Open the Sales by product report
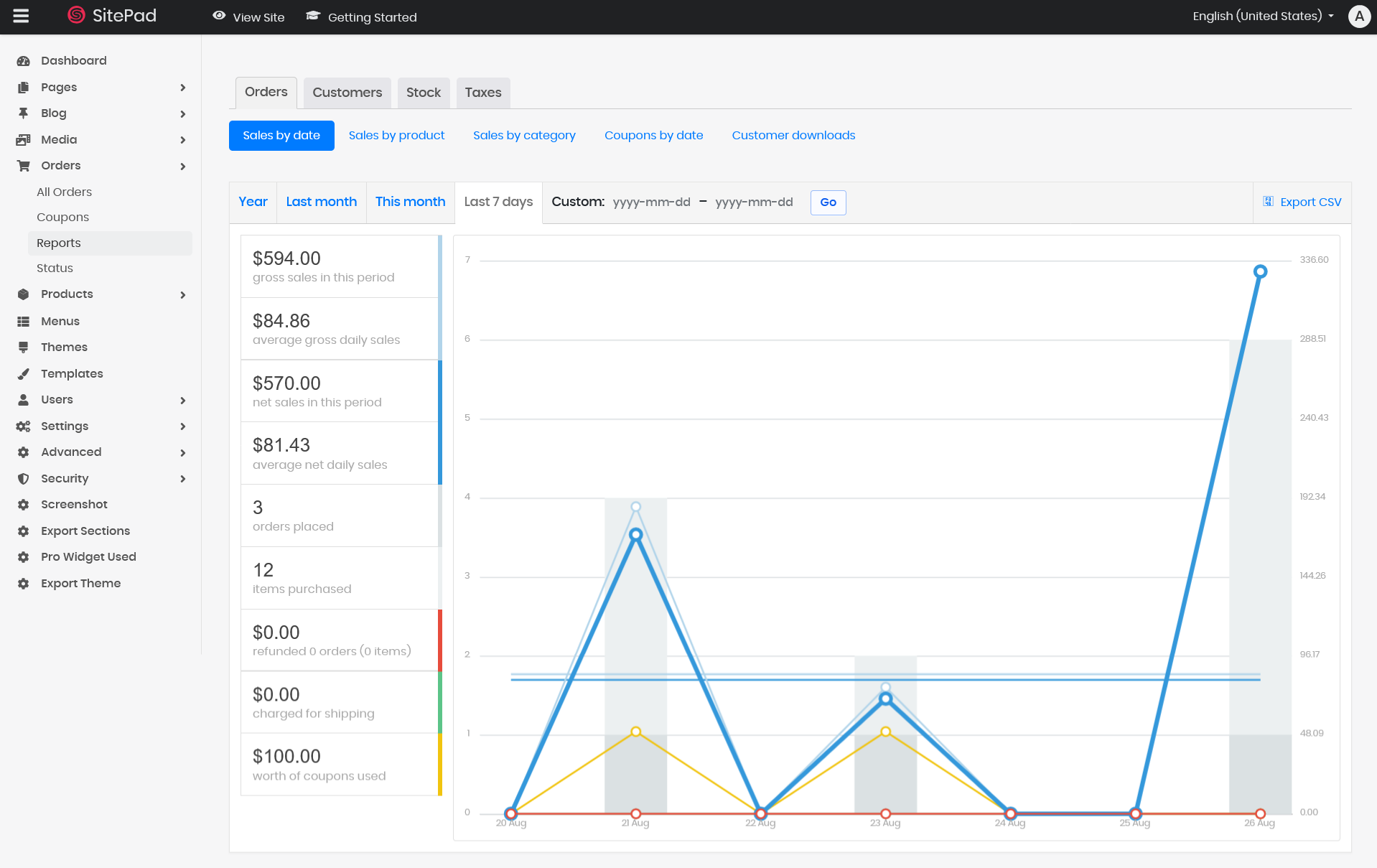This screenshot has width=1377, height=868. click(x=396, y=136)
